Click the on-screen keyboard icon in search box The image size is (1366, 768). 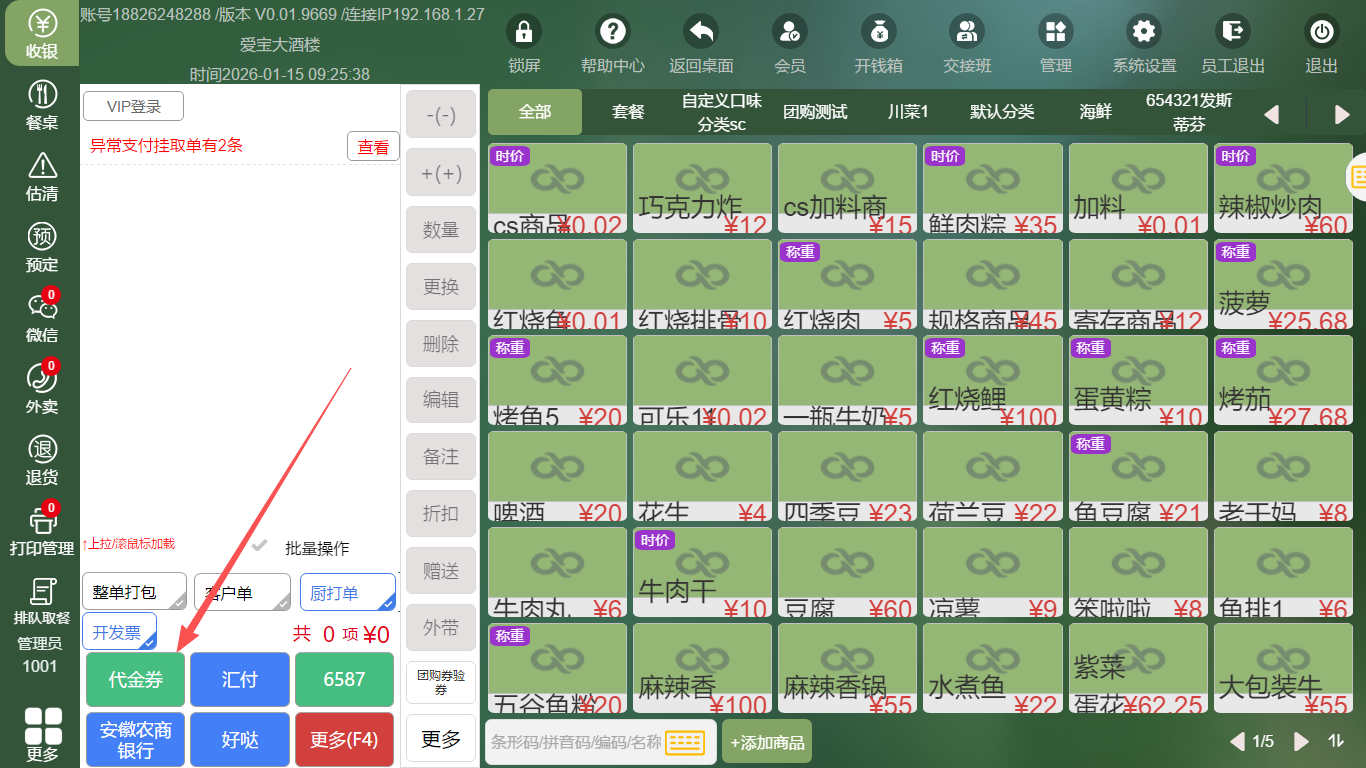686,742
